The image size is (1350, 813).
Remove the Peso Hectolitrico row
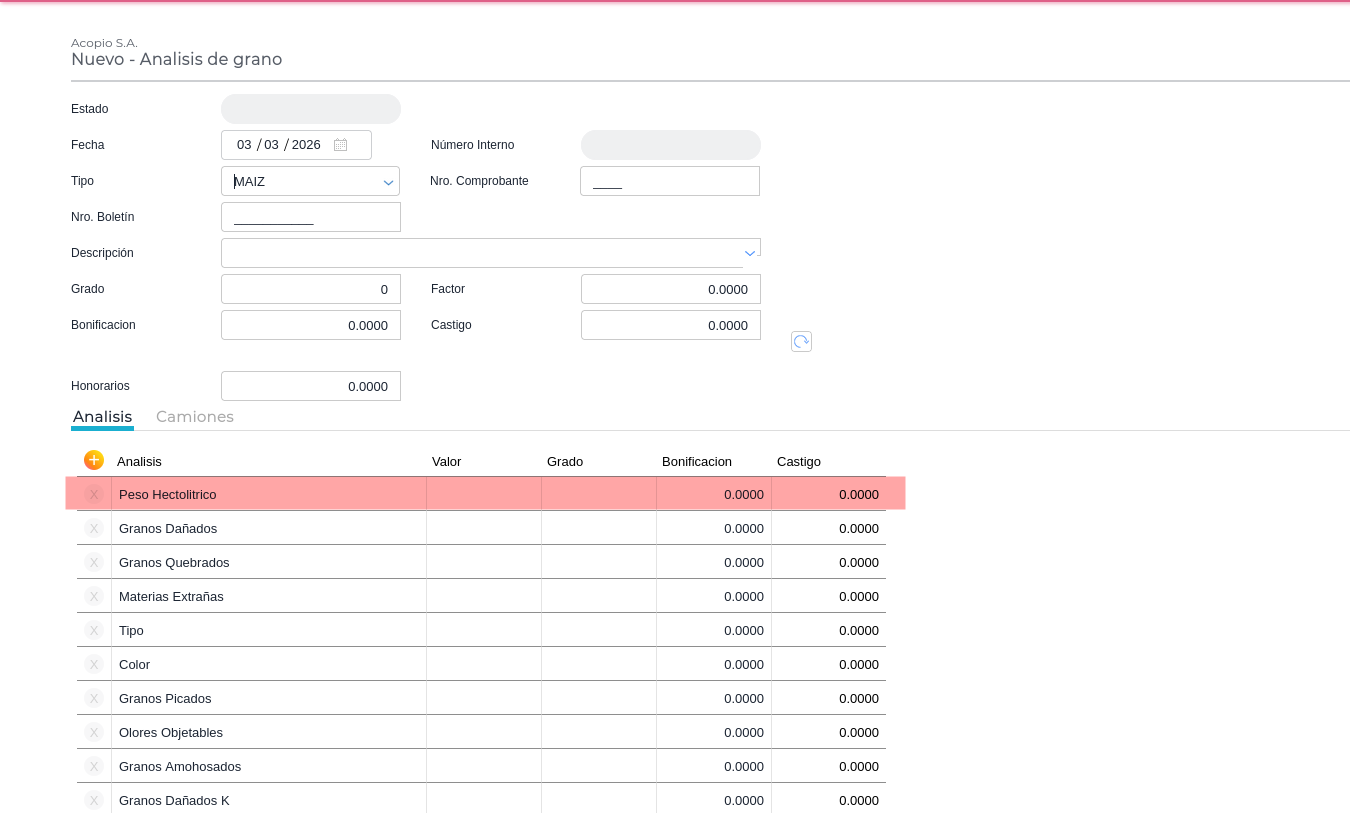coord(94,494)
